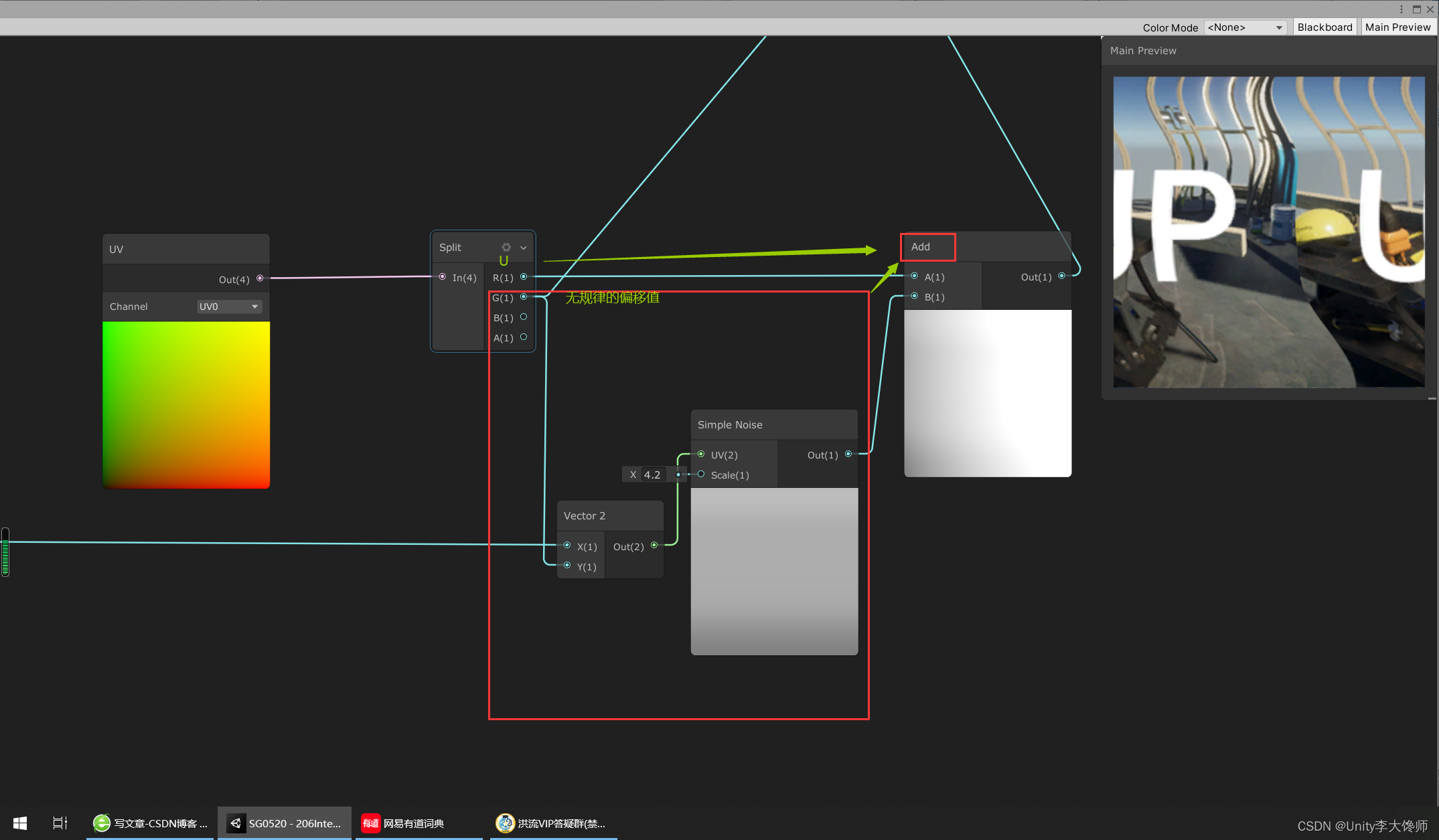Open the CSDN blog browser taskbar item
This screenshot has height=840, width=1439.
pos(151,823)
